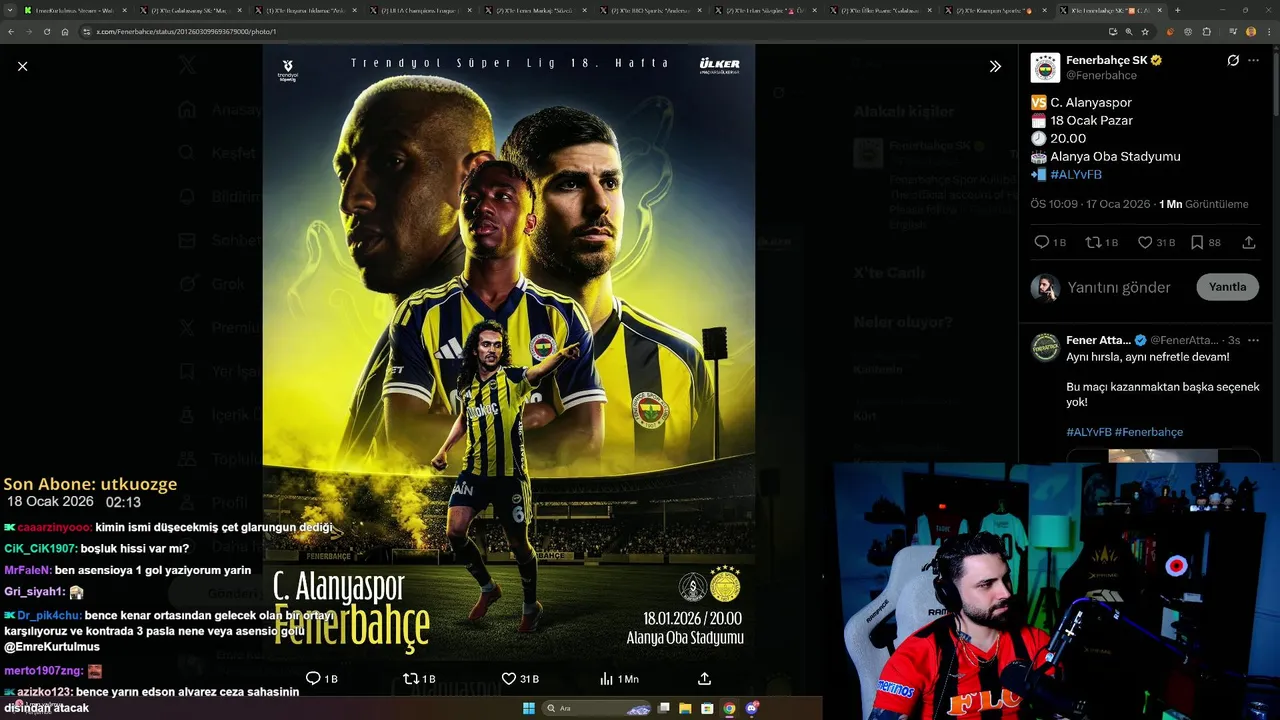Open Fener Atta profile avatar
Screen dimensions: 1280x720
pos(1045,347)
